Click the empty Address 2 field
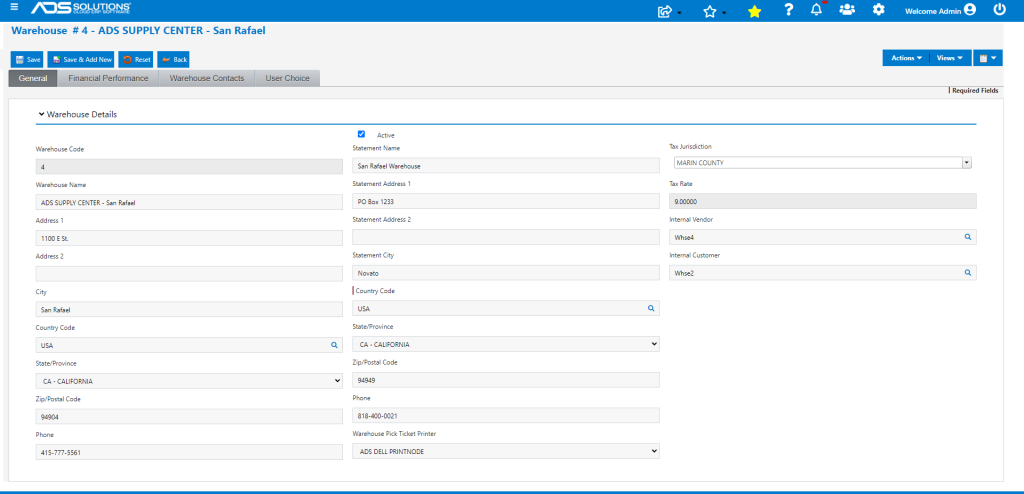The width and height of the screenshot is (1024, 494). tap(189, 274)
